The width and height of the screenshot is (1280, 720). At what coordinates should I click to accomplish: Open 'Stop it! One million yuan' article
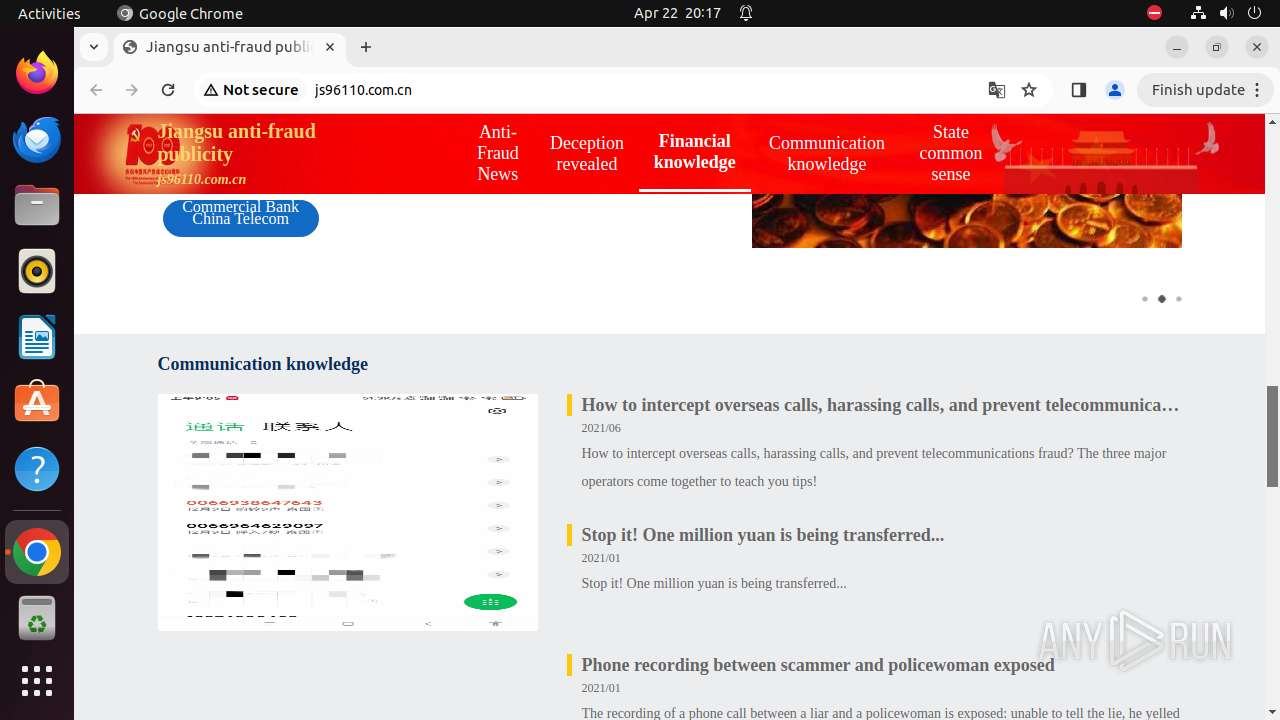click(763, 535)
